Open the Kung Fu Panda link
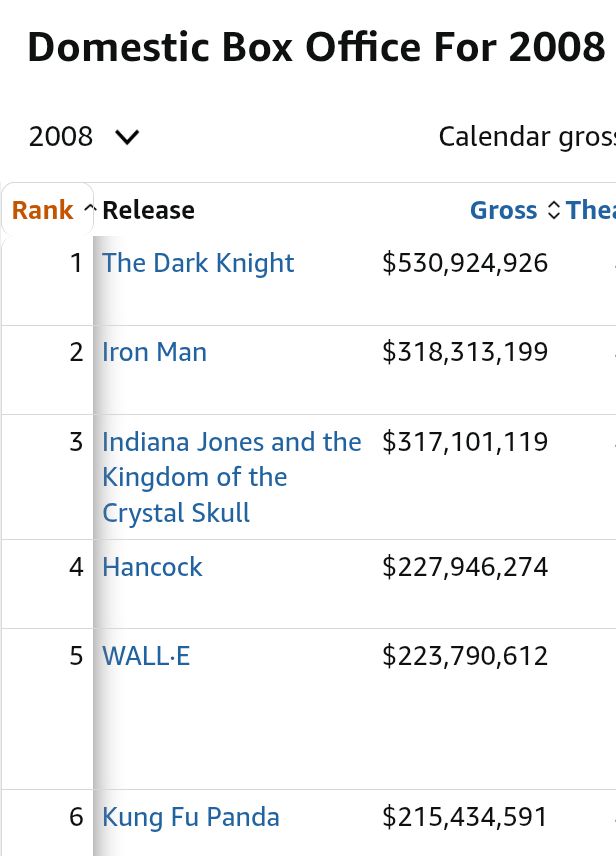Image resolution: width=616 pixels, height=856 pixels. coord(190,817)
